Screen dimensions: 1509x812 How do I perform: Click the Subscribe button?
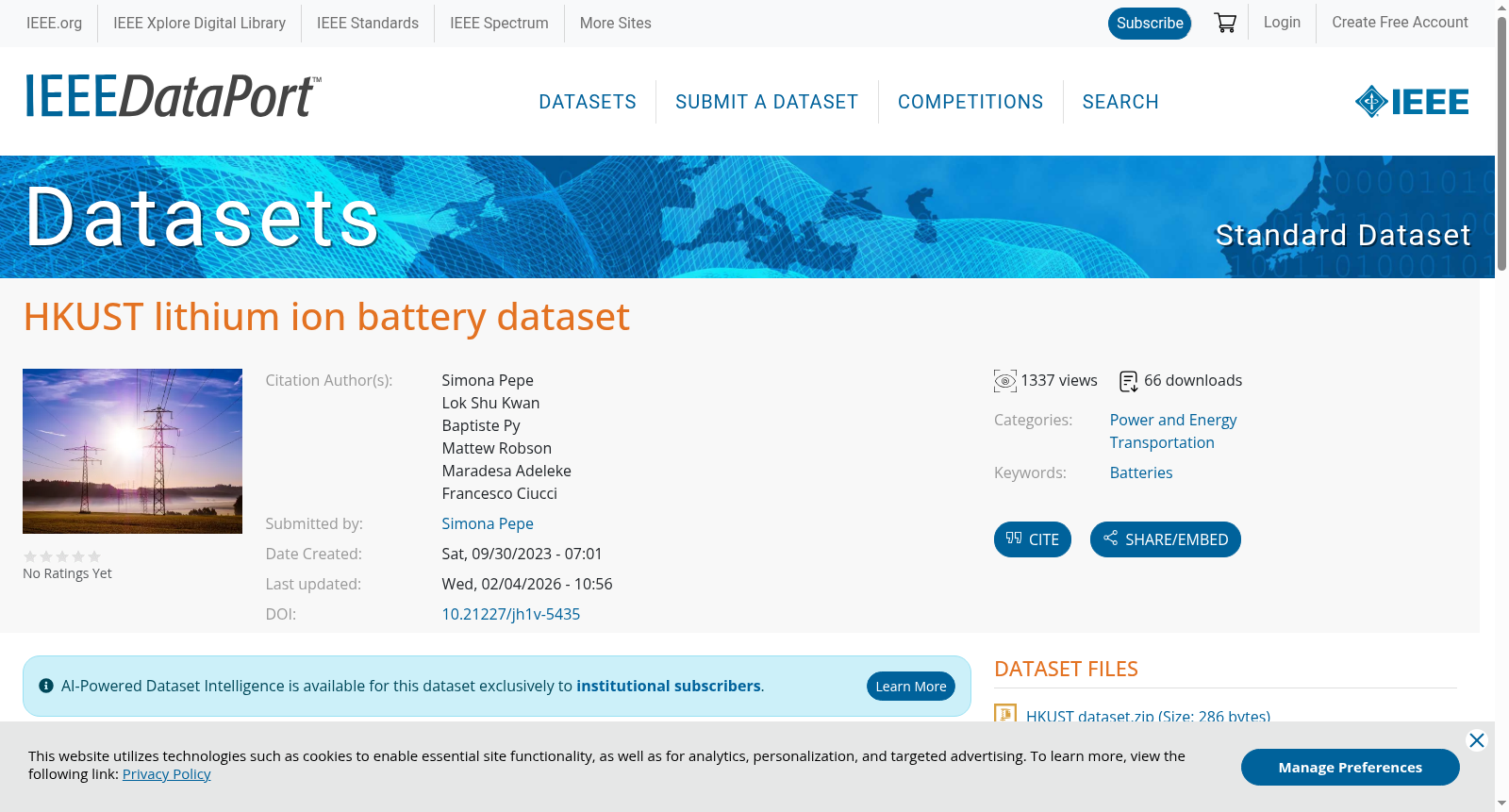[1150, 24]
